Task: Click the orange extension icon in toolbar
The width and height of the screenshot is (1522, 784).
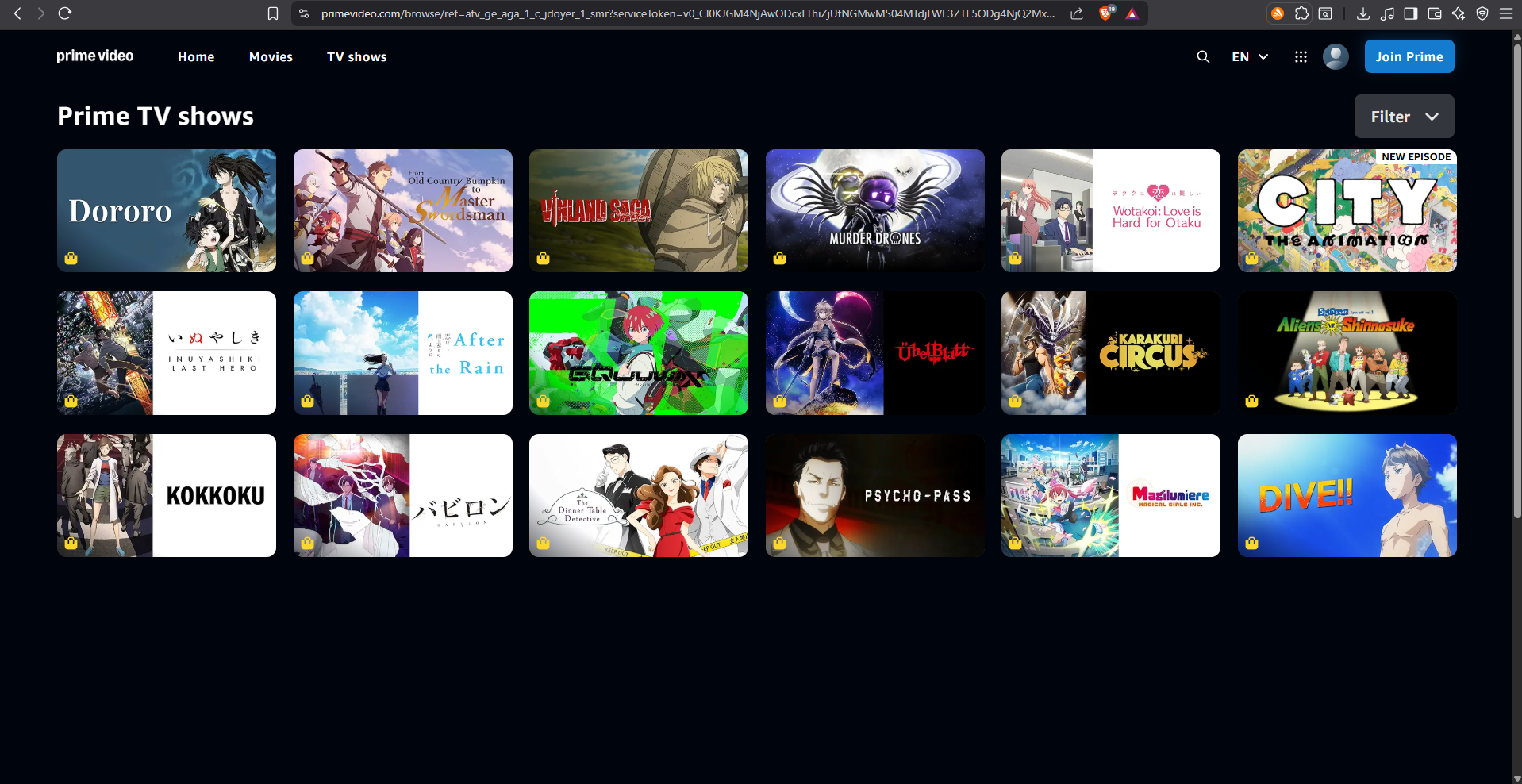Action: pos(1278,13)
